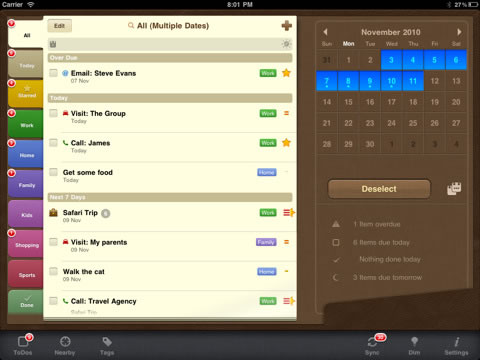The height and width of the screenshot is (360, 480).
Task: Tap the 6 items due today summary
Action: 381,242
